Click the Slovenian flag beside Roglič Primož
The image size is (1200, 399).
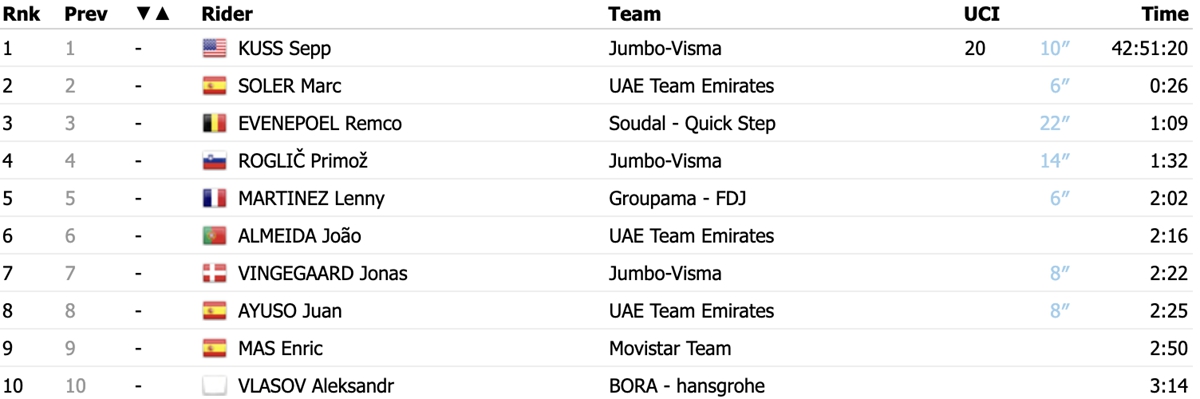[214, 161]
